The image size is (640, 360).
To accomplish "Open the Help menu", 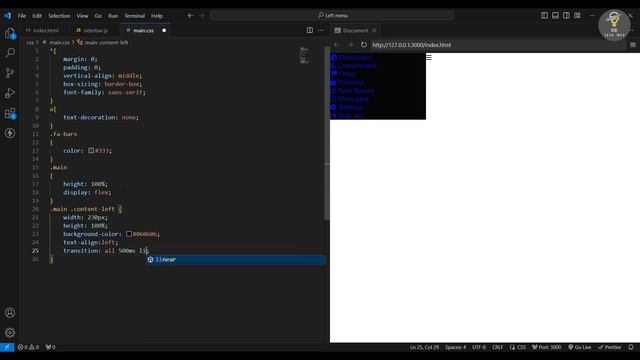I will click(157, 16).
